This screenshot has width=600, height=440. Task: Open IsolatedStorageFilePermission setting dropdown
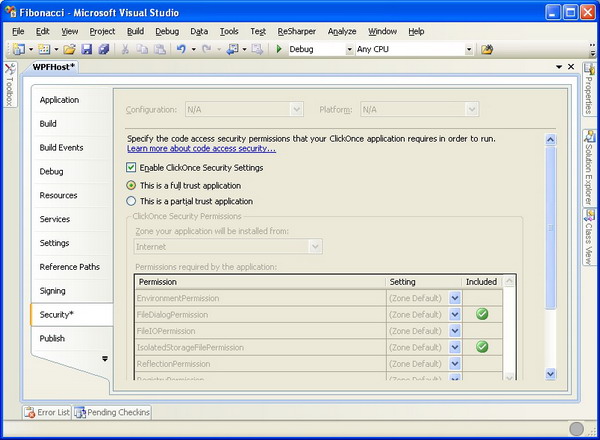coord(455,347)
